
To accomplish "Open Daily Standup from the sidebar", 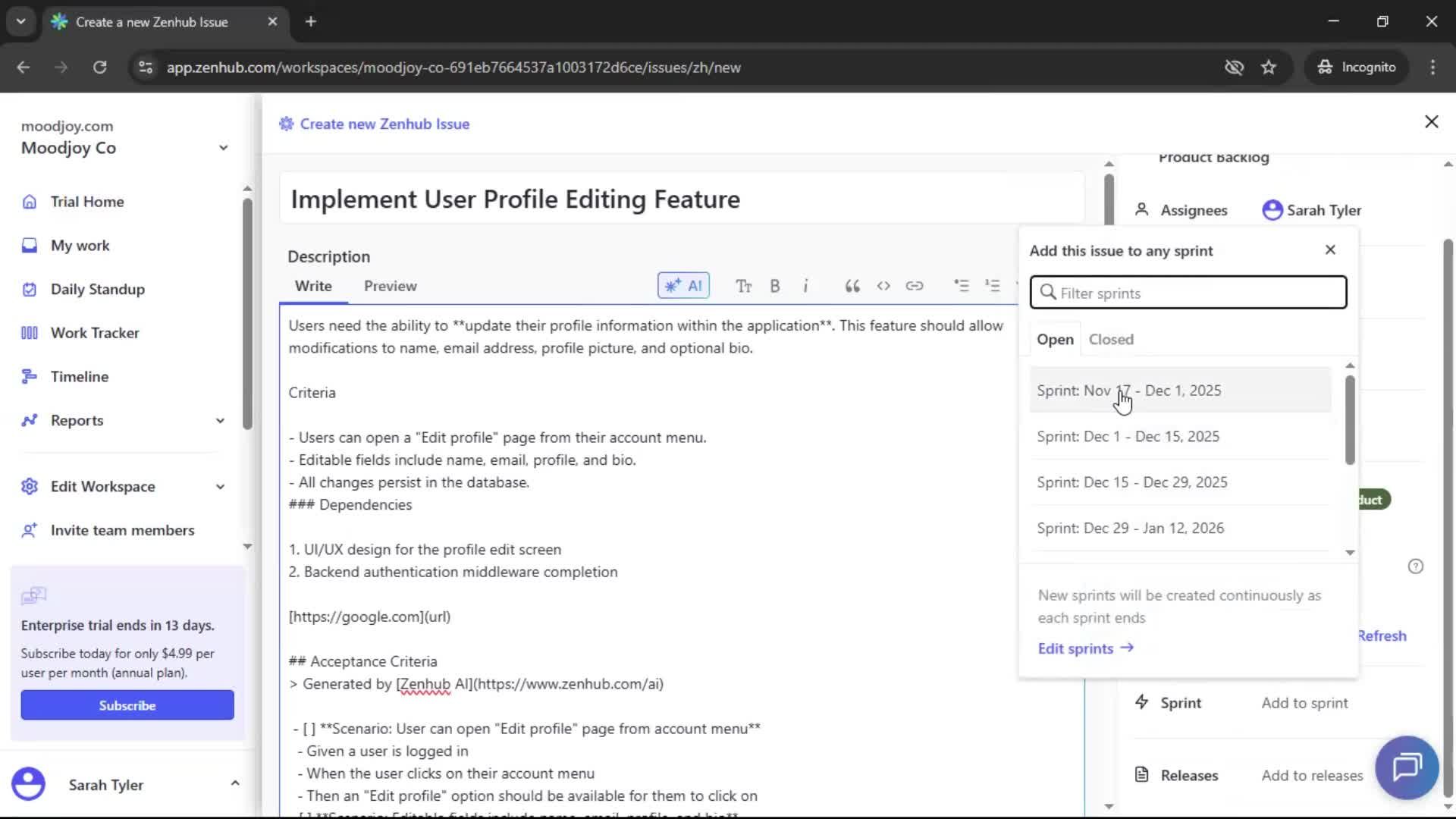I will pos(29,289).
